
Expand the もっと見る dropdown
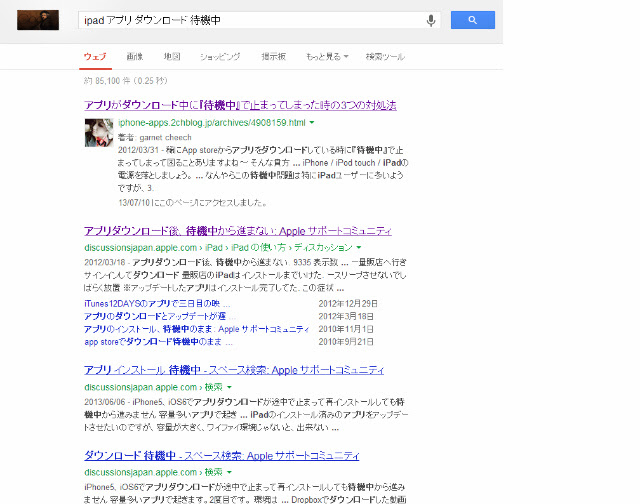point(327,57)
